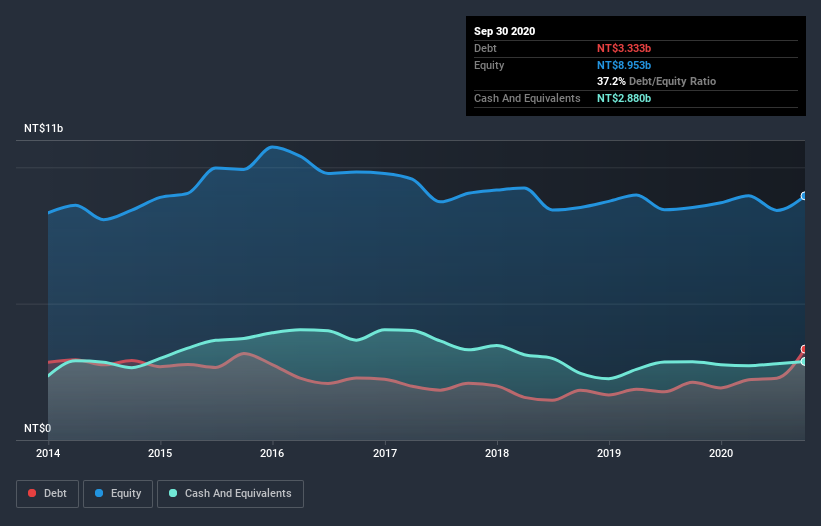Image resolution: width=821 pixels, height=526 pixels.
Task: Click the 2020 x-axis label
Action: click(x=721, y=453)
